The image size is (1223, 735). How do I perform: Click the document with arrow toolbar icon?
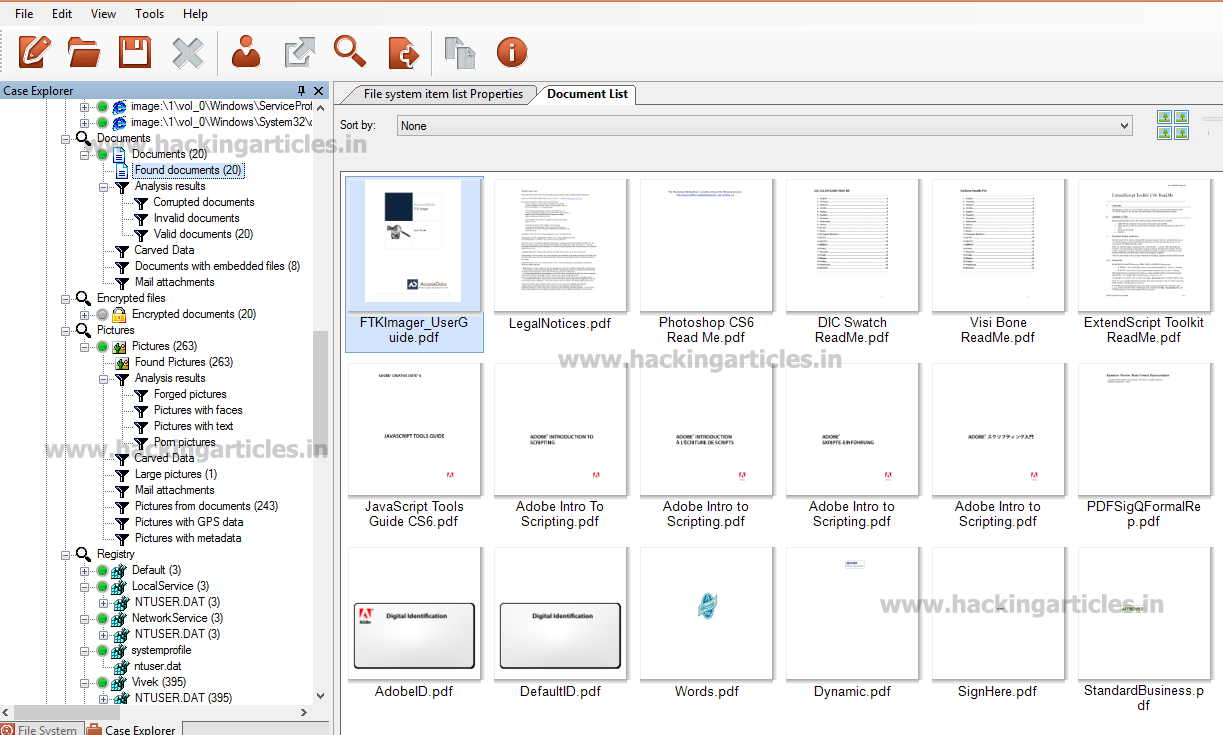point(404,51)
